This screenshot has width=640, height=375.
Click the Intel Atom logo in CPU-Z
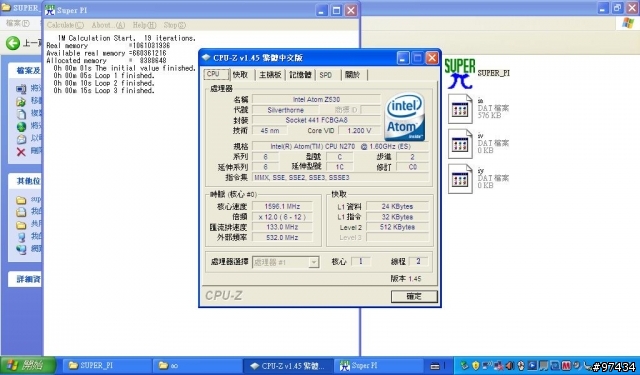(x=404, y=117)
